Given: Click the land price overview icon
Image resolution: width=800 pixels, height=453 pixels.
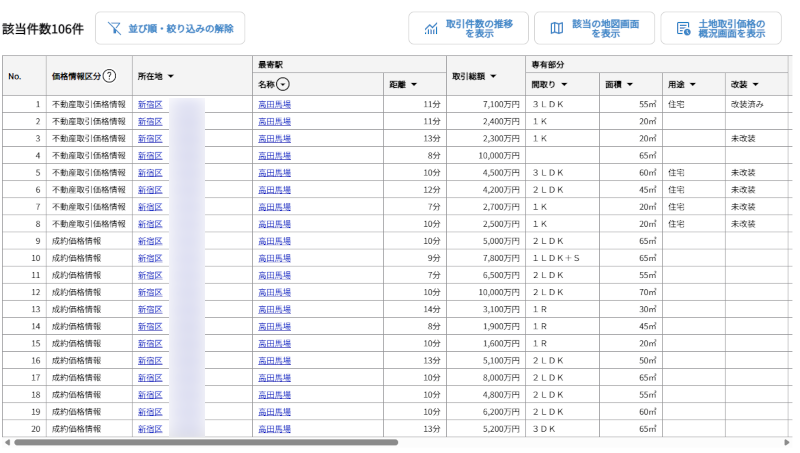Looking at the screenshot, I should (x=683, y=29).
